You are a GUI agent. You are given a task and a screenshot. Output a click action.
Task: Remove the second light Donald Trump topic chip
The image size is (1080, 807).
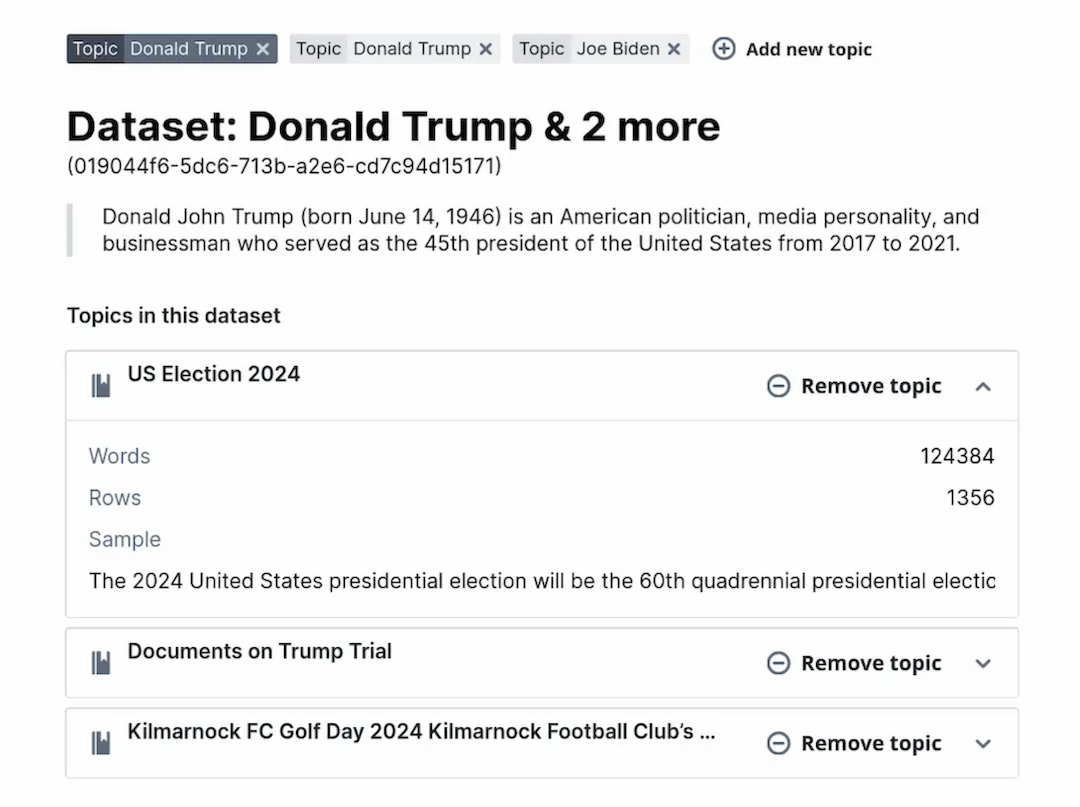485,49
